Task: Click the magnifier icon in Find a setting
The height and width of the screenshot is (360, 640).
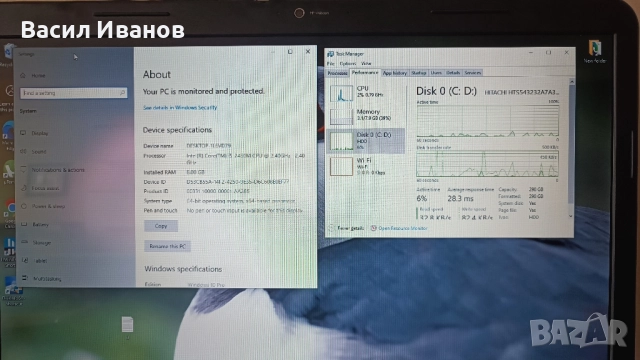Action: pos(122,93)
